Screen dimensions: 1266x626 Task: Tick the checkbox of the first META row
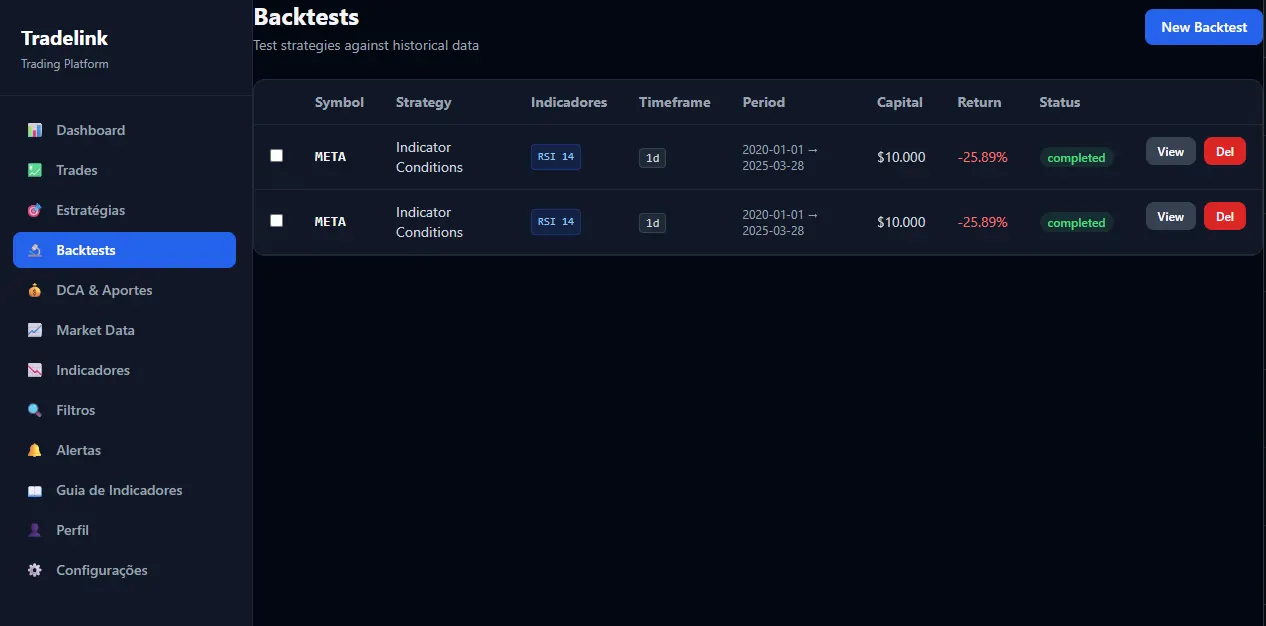pos(277,155)
